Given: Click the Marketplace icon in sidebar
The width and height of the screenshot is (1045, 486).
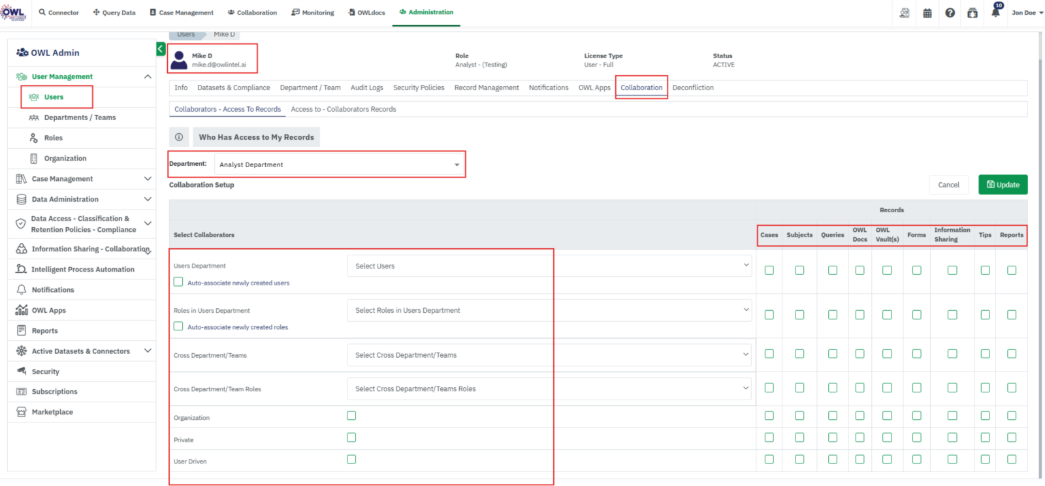Looking at the screenshot, I should point(21,412).
